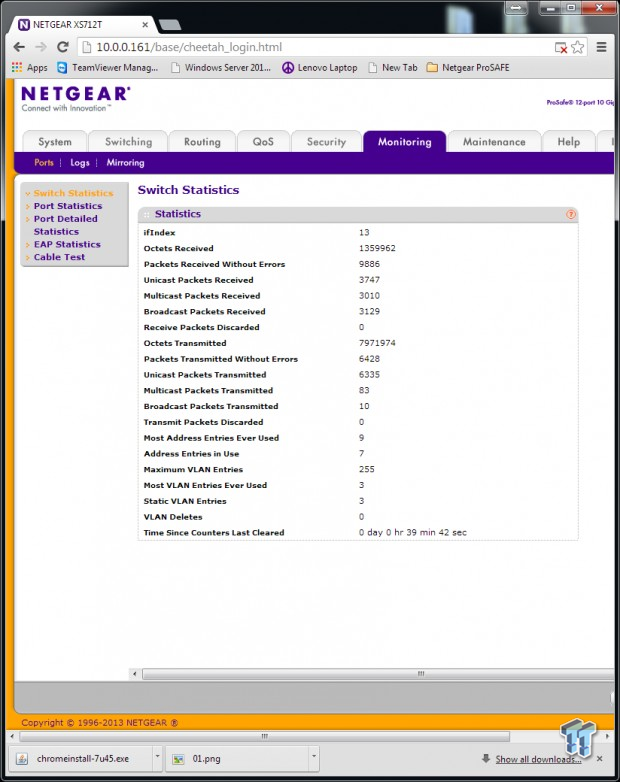Expand chromeinstall-7u45.exe download options arrow
This screenshot has width=620, height=782.
tap(157, 757)
